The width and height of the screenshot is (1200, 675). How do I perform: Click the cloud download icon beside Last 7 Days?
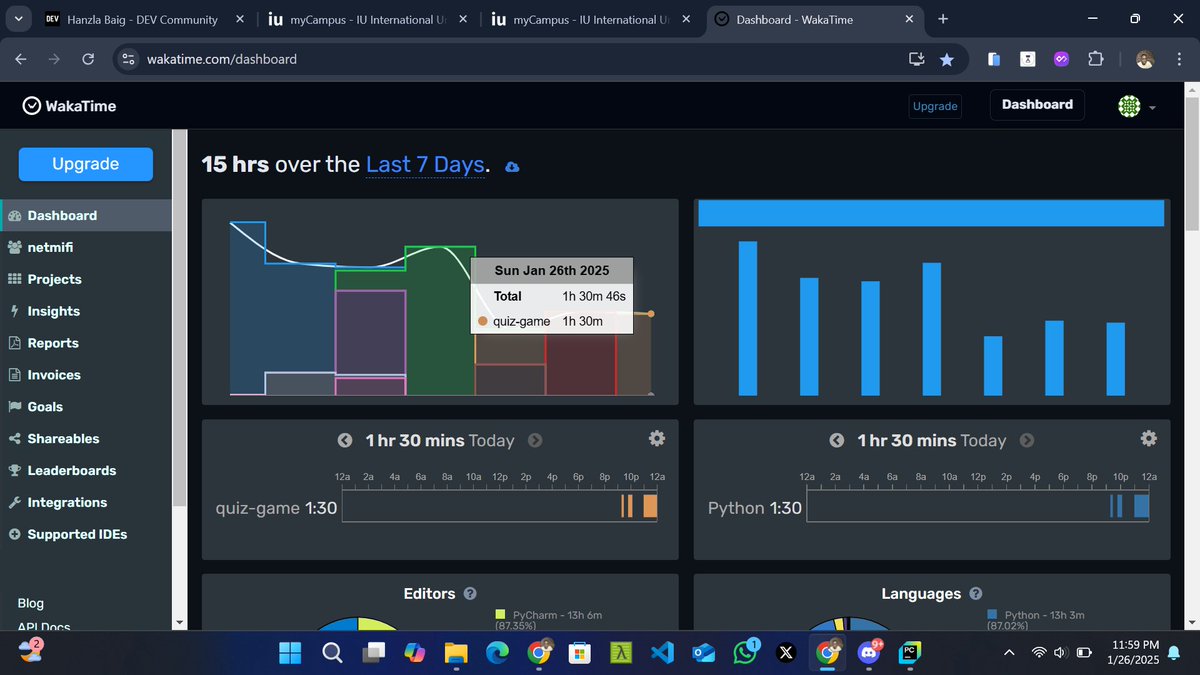pos(512,167)
